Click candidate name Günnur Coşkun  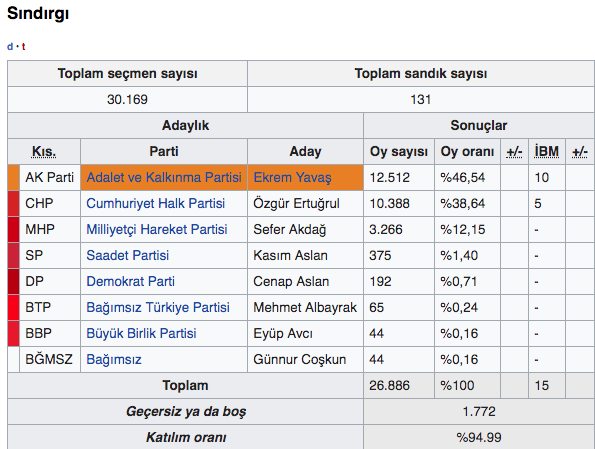[x=299, y=359]
